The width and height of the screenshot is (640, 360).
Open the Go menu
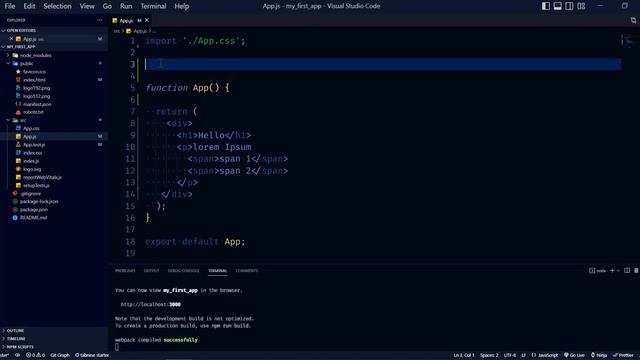(x=107, y=6)
